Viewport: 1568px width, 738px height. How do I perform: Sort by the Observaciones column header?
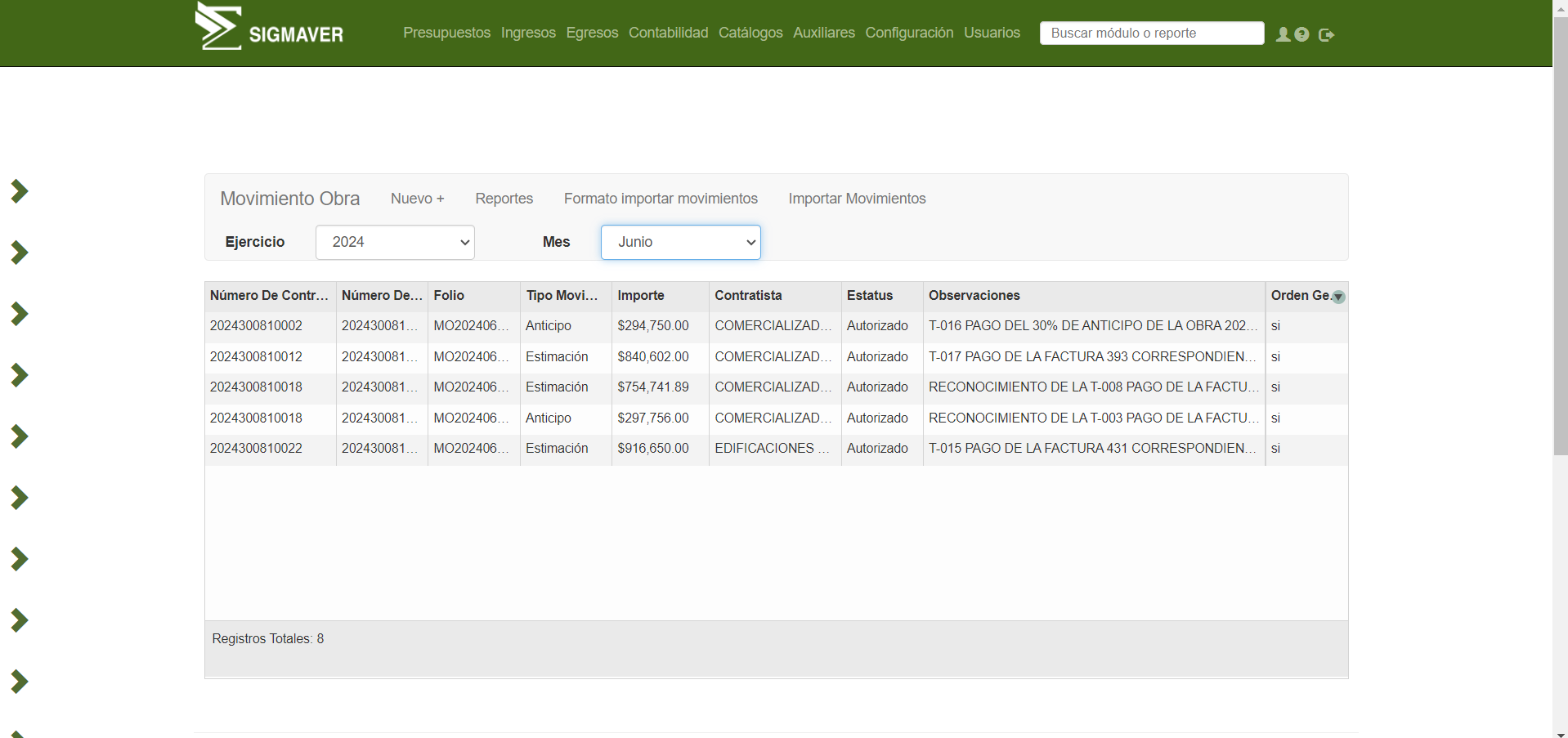[x=1094, y=296]
